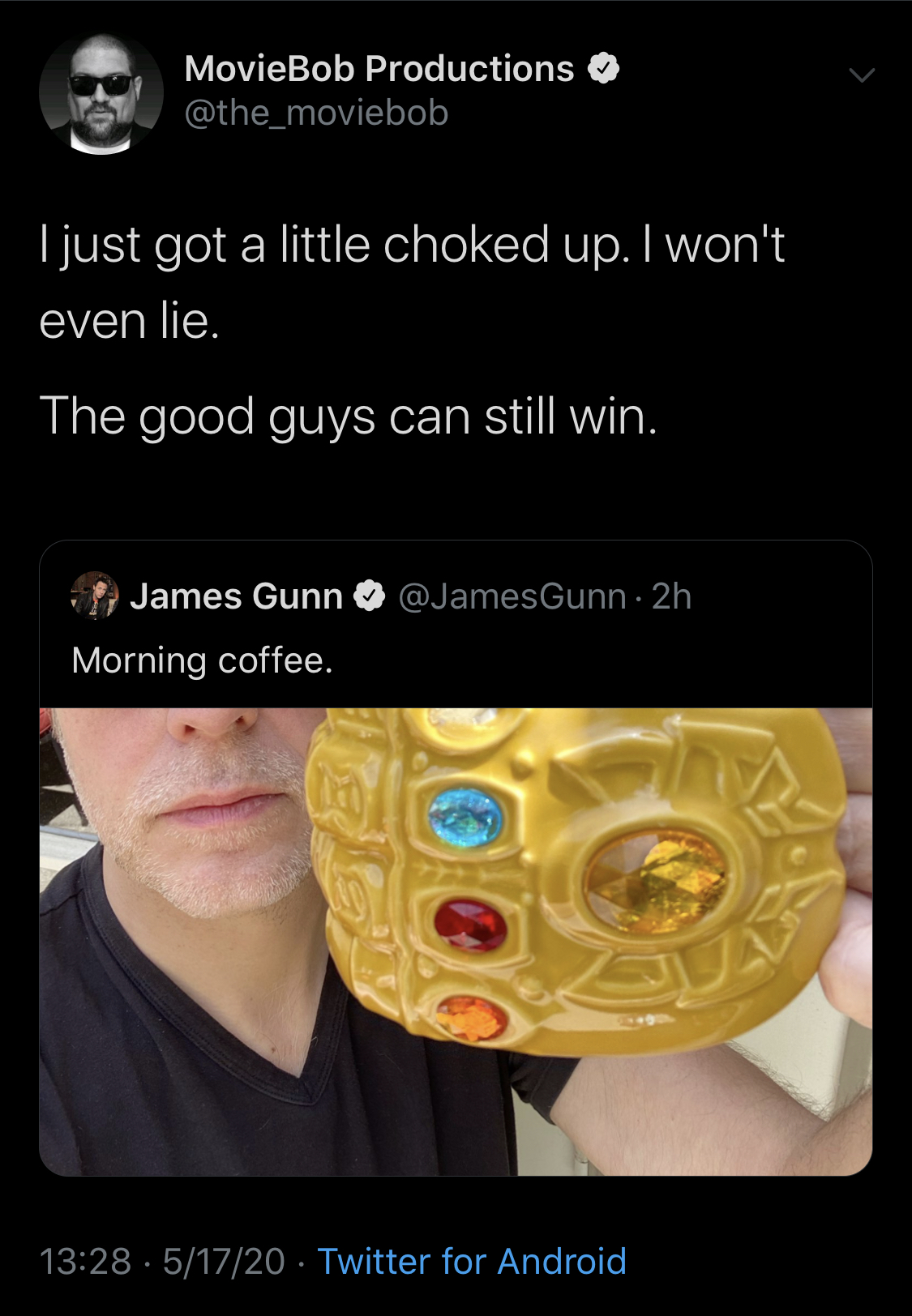The height and width of the screenshot is (1316, 912).
Task: Select the James Gunn name in quoted tweet
Action: 236,596
